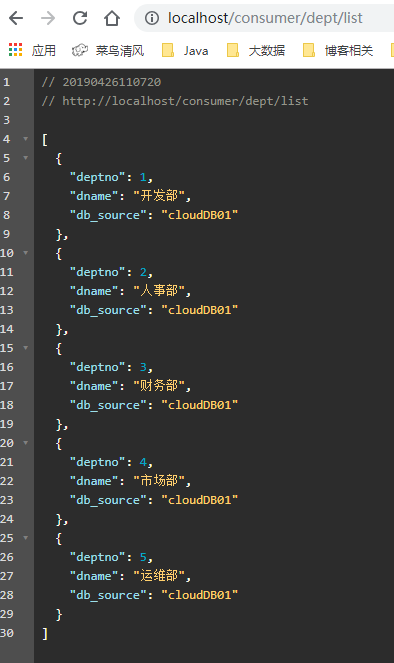Click the address bar URL text

[x=265, y=18]
